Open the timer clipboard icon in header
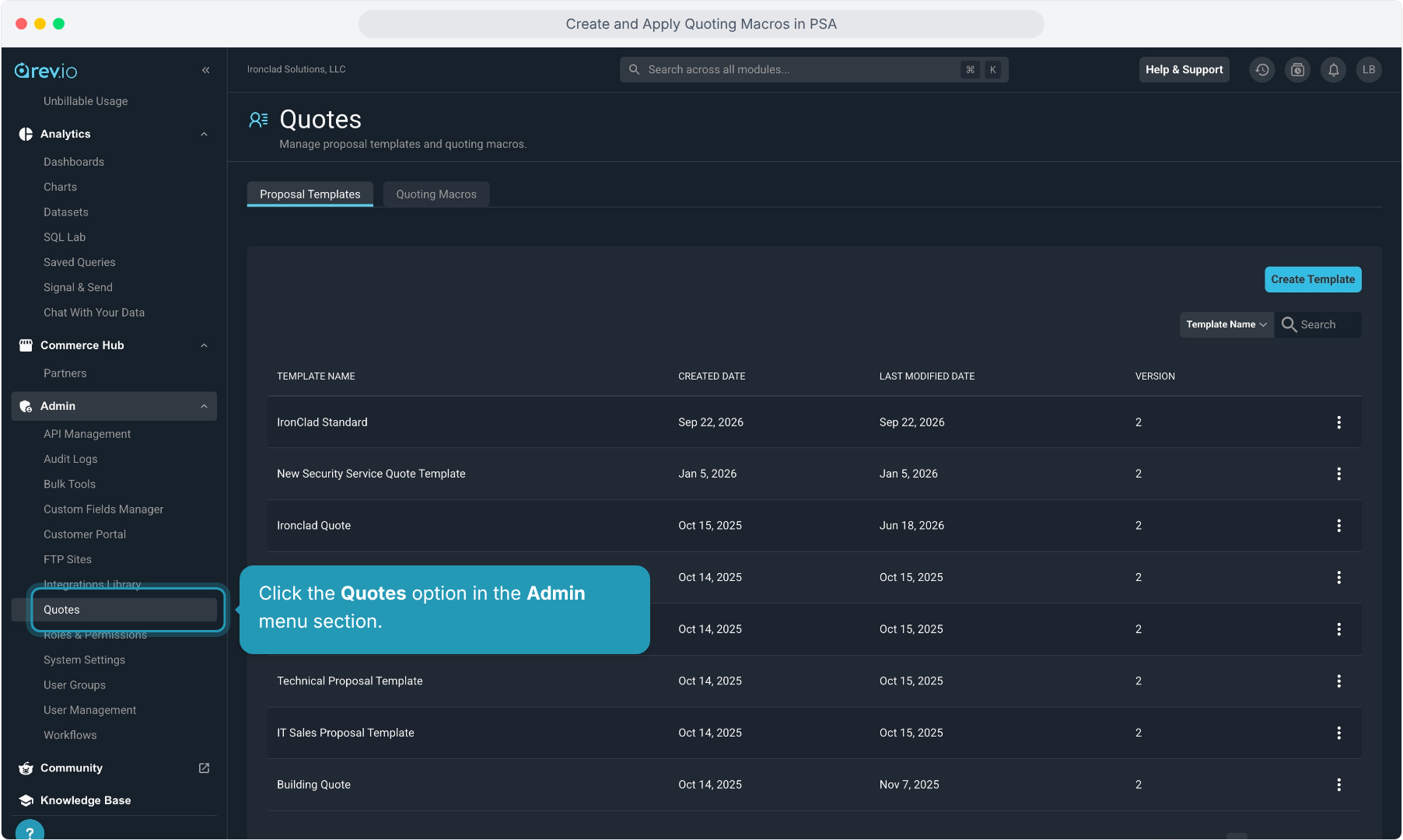Viewport: 1403px width, 840px height. (1297, 70)
